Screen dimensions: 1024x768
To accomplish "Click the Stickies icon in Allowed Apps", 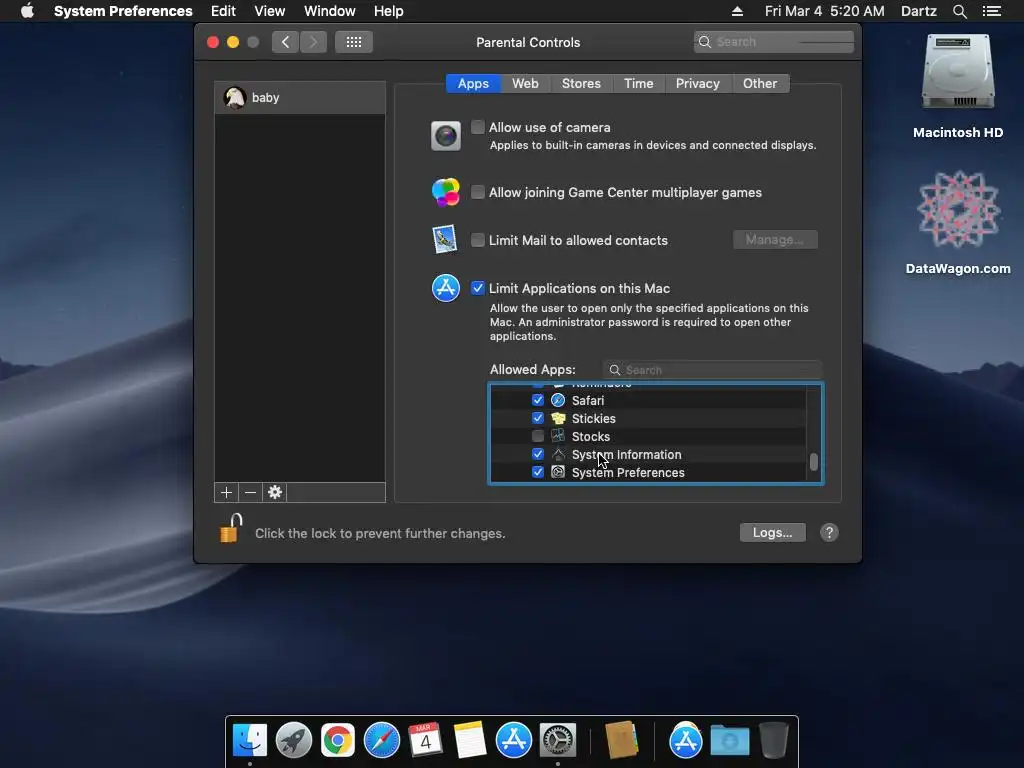I will click(558, 419).
